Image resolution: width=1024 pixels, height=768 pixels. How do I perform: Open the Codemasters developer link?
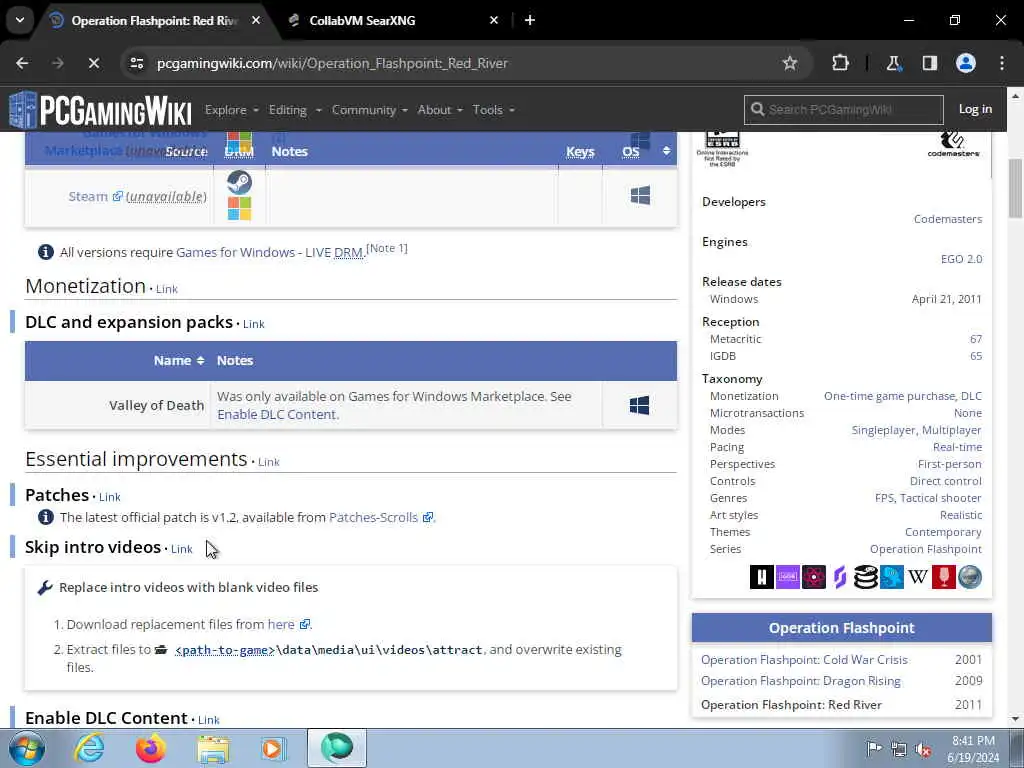click(x=948, y=219)
